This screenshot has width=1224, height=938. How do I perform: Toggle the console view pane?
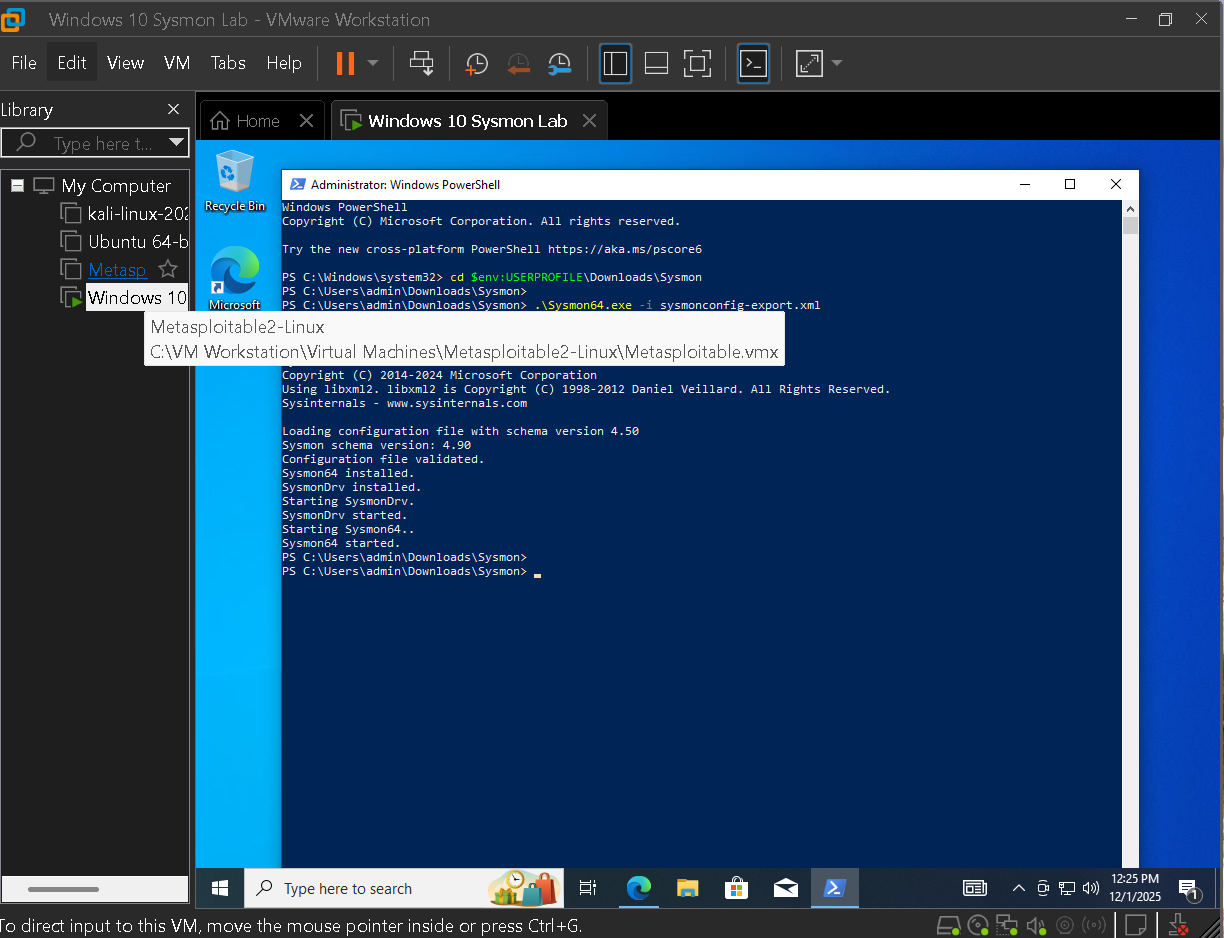point(656,63)
